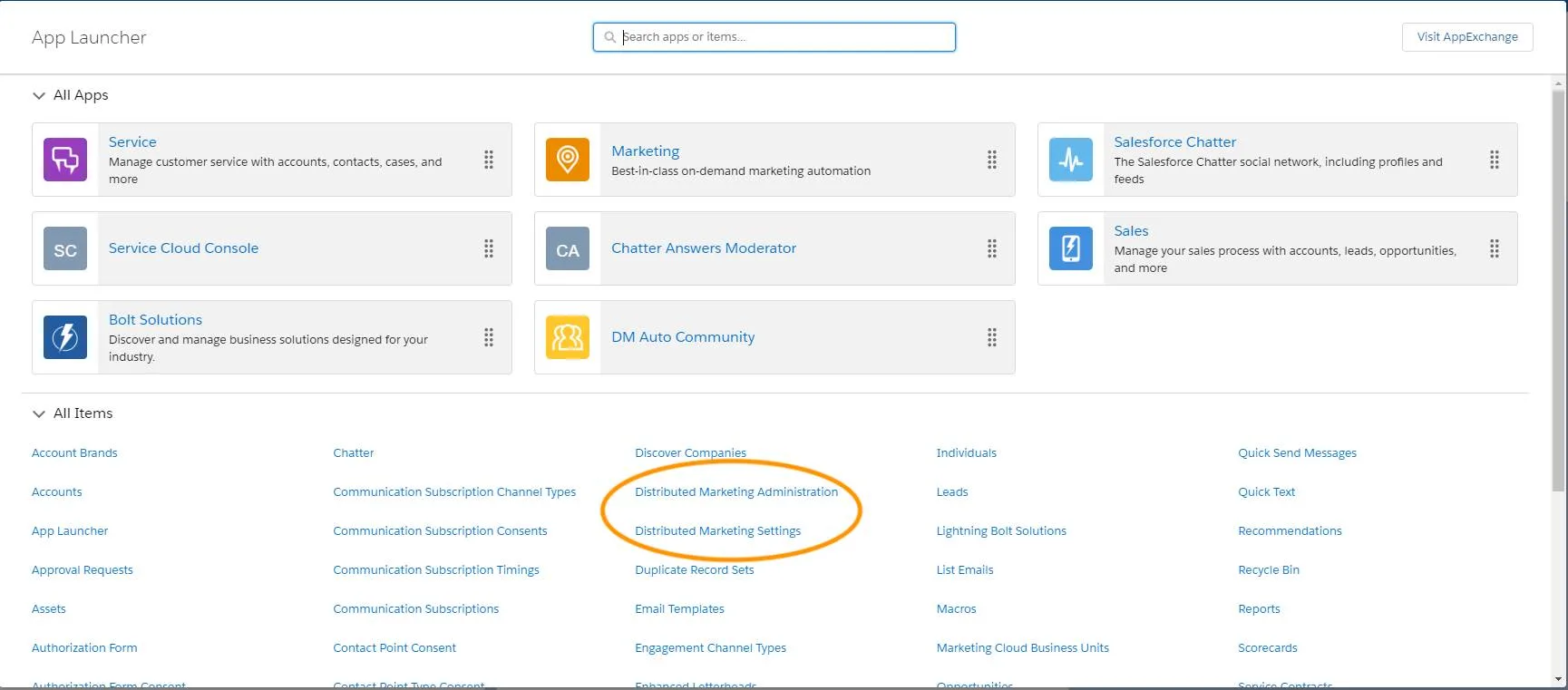
Task: Open the Bolt Solutions app icon
Action: (65, 337)
